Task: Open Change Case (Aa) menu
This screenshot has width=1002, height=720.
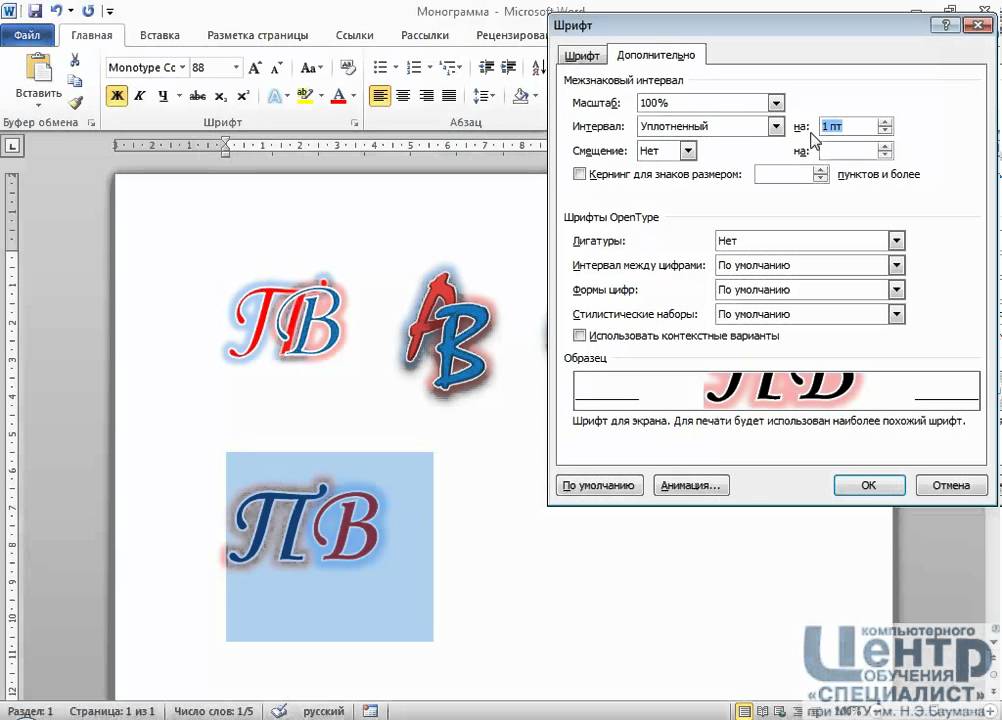Action: pos(311,68)
